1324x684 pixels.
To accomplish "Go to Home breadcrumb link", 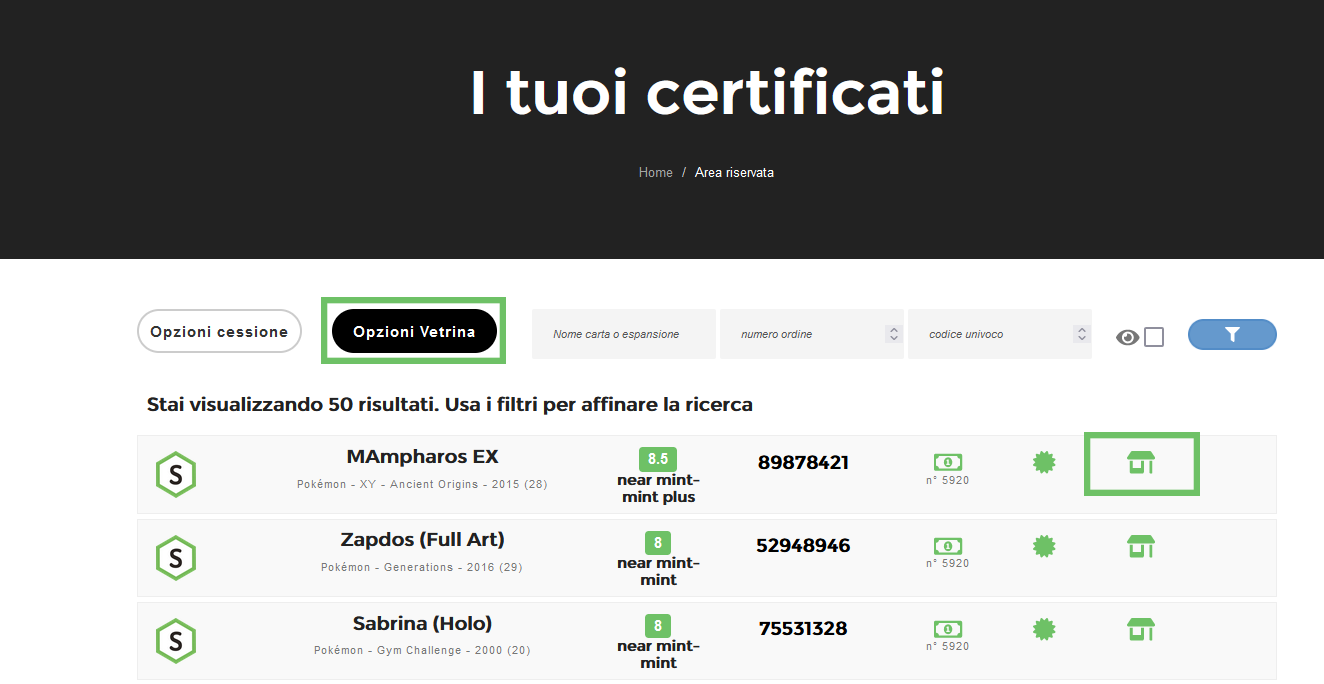I will [656, 173].
